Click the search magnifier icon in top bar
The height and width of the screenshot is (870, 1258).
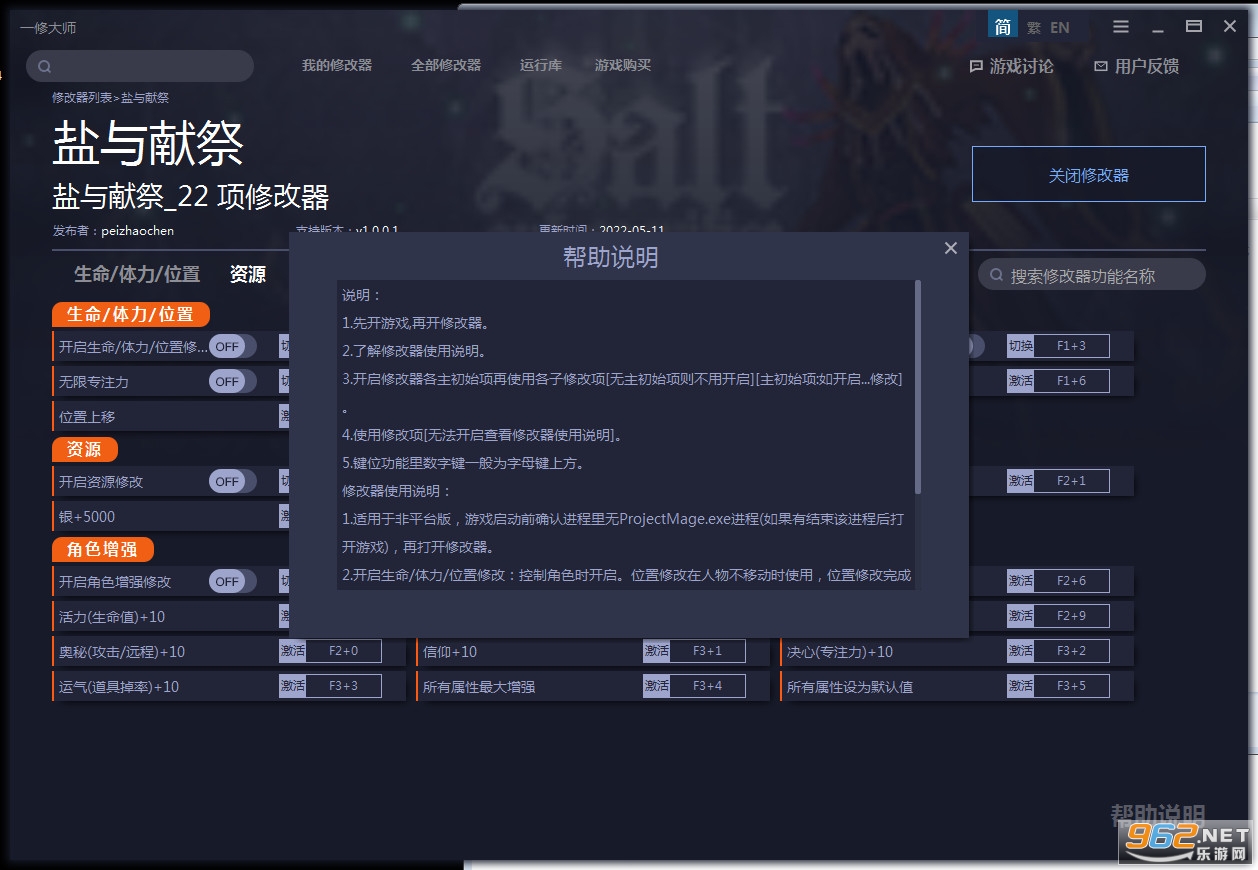coord(45,67)
